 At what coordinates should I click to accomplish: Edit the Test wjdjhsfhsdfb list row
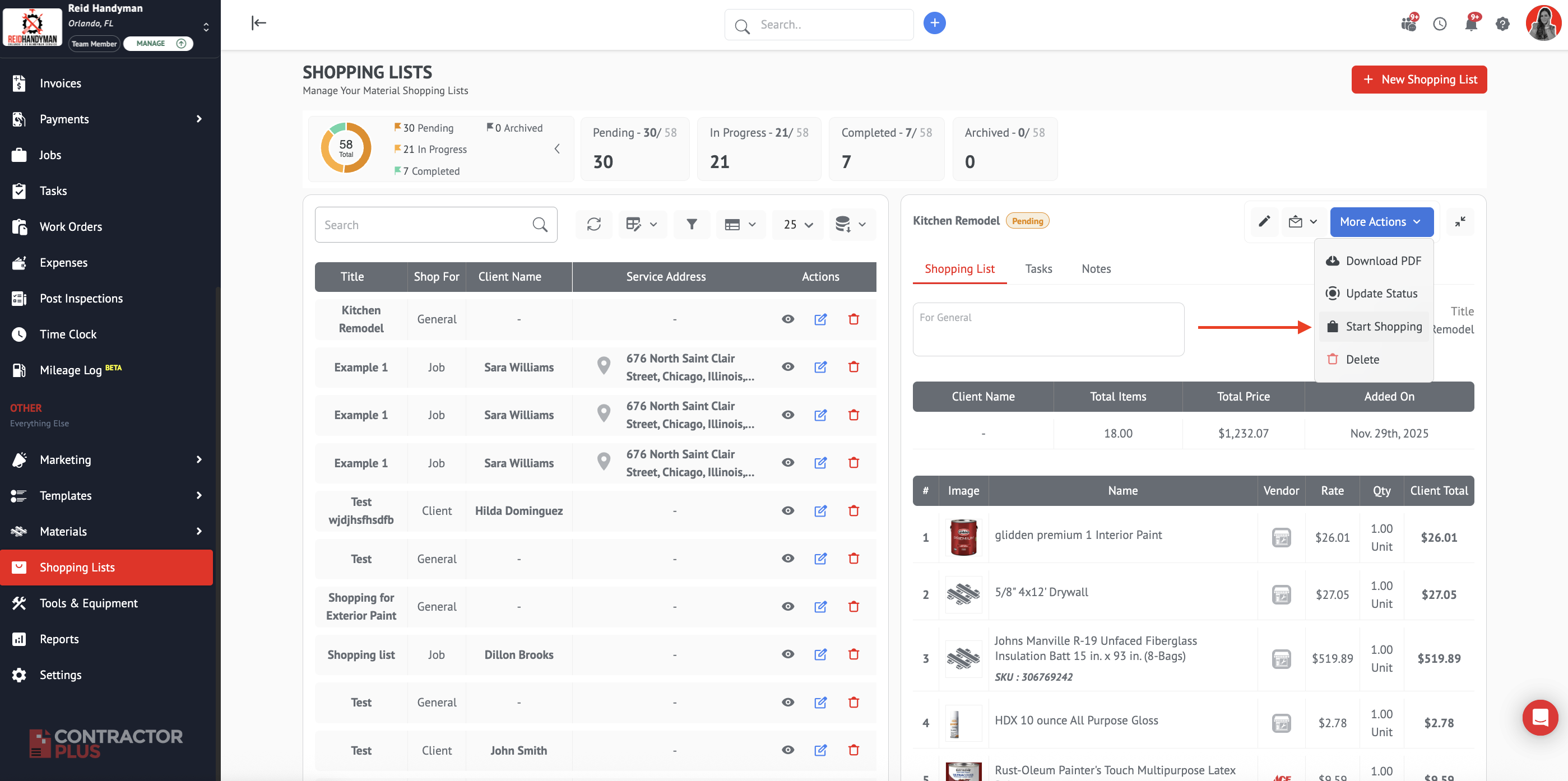pyautogui.click(x=820, y=511)
